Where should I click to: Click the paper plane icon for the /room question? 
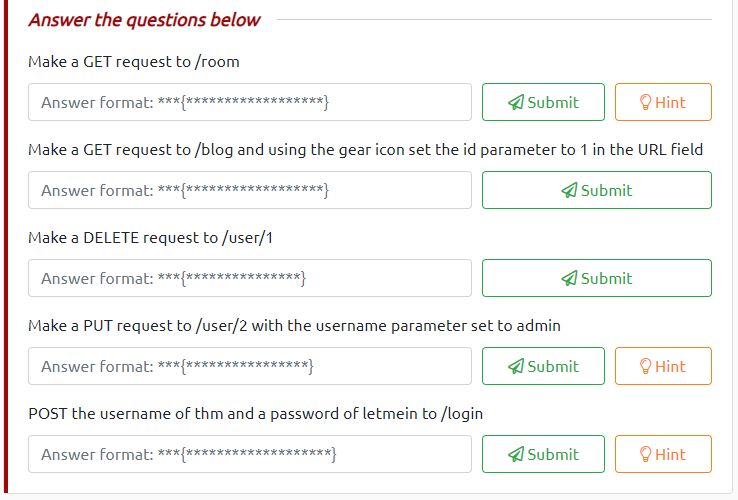click(x=516, y=102)
